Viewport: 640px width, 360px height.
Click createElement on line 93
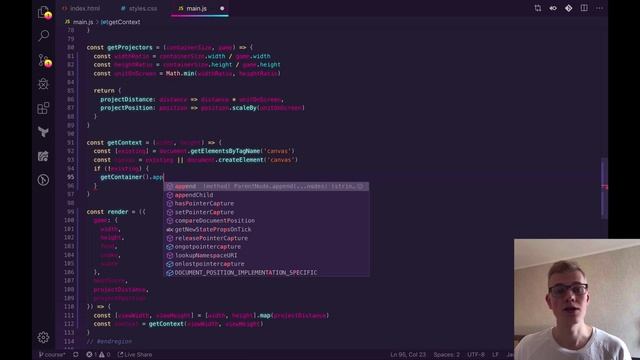240,160
